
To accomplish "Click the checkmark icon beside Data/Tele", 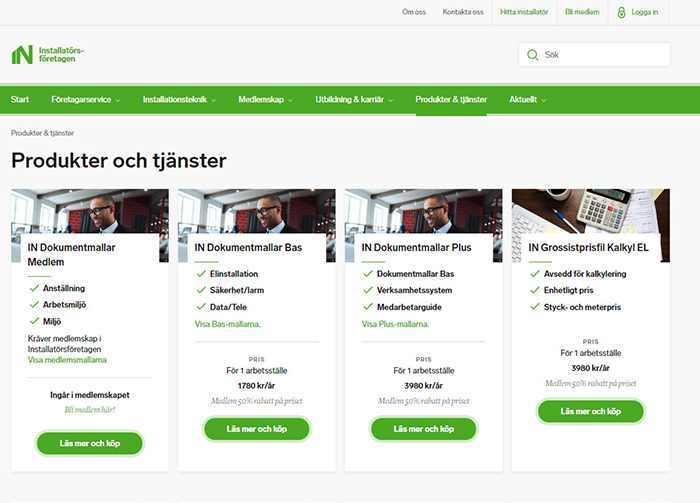I will click(201, 307).
